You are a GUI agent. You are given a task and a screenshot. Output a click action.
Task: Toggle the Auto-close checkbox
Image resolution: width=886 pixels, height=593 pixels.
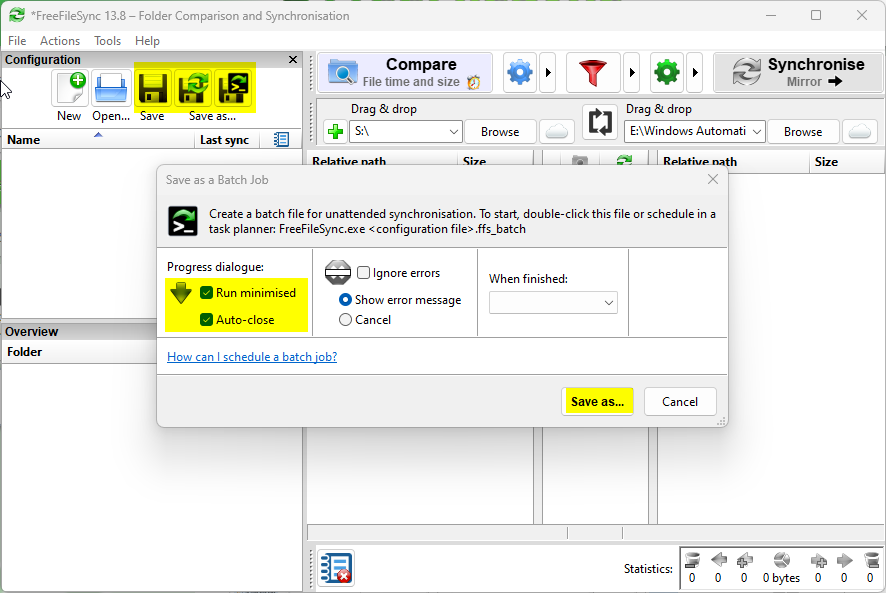(206, 319)
